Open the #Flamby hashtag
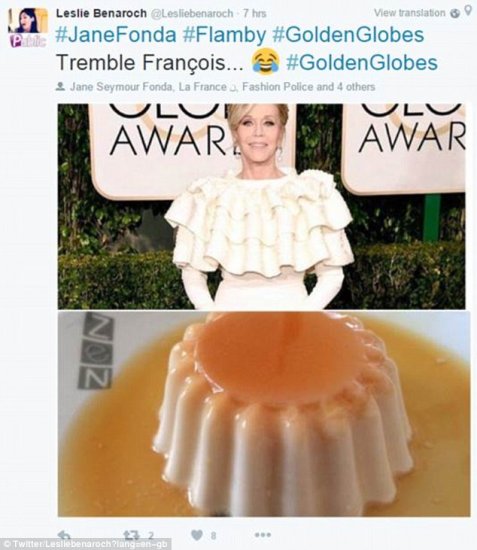Image resolution: width=477 pixels, height=550 pixels. 224,35
